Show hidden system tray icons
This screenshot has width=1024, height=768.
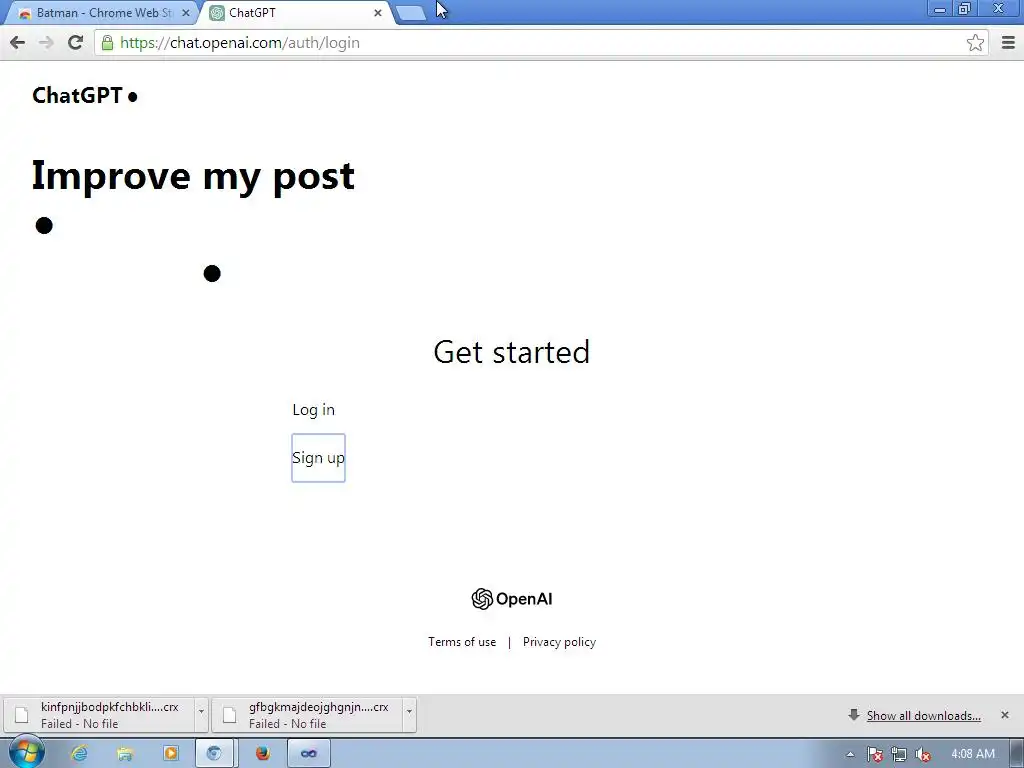tap(850, 754)
